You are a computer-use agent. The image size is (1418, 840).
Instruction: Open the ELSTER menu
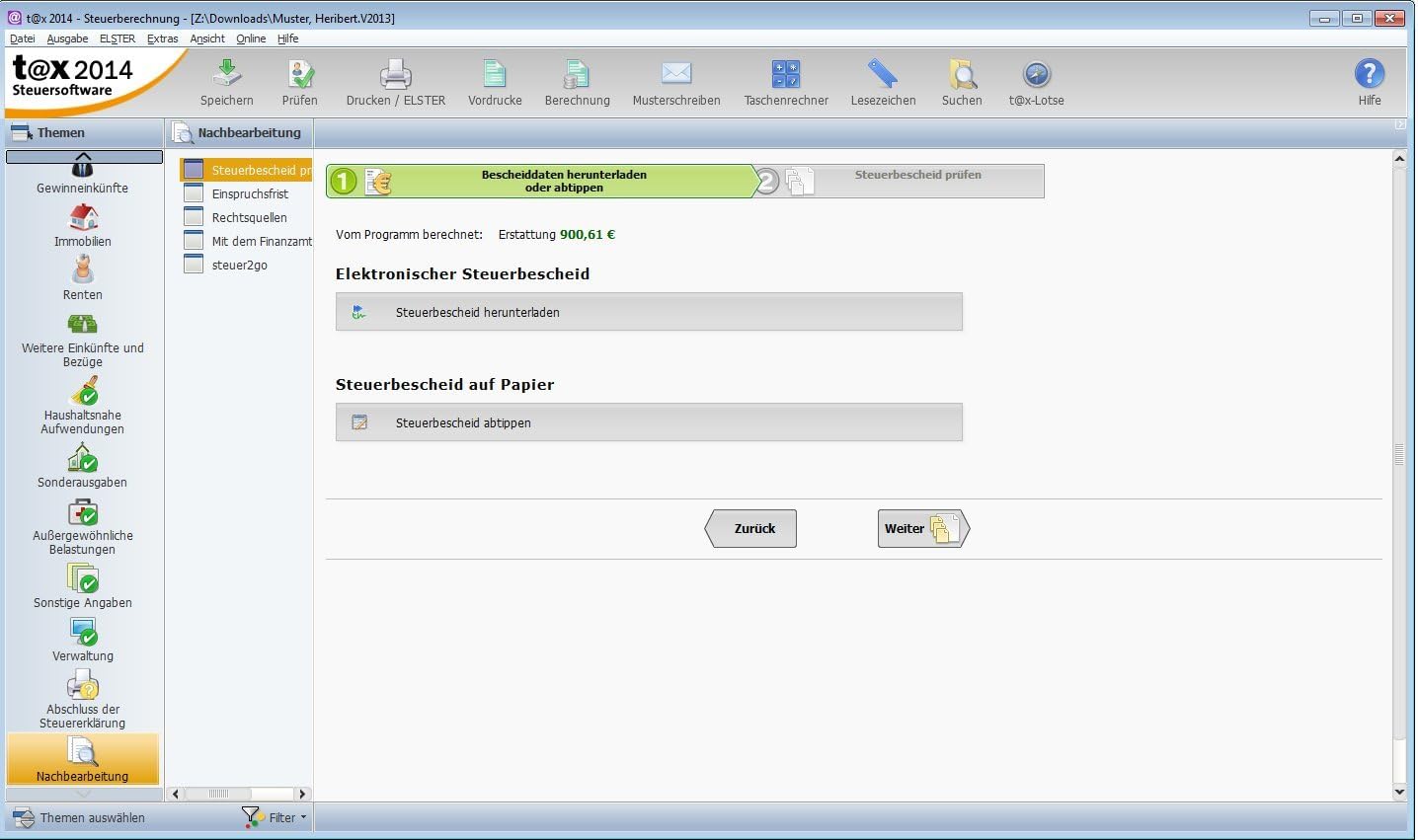click(117, 38)
